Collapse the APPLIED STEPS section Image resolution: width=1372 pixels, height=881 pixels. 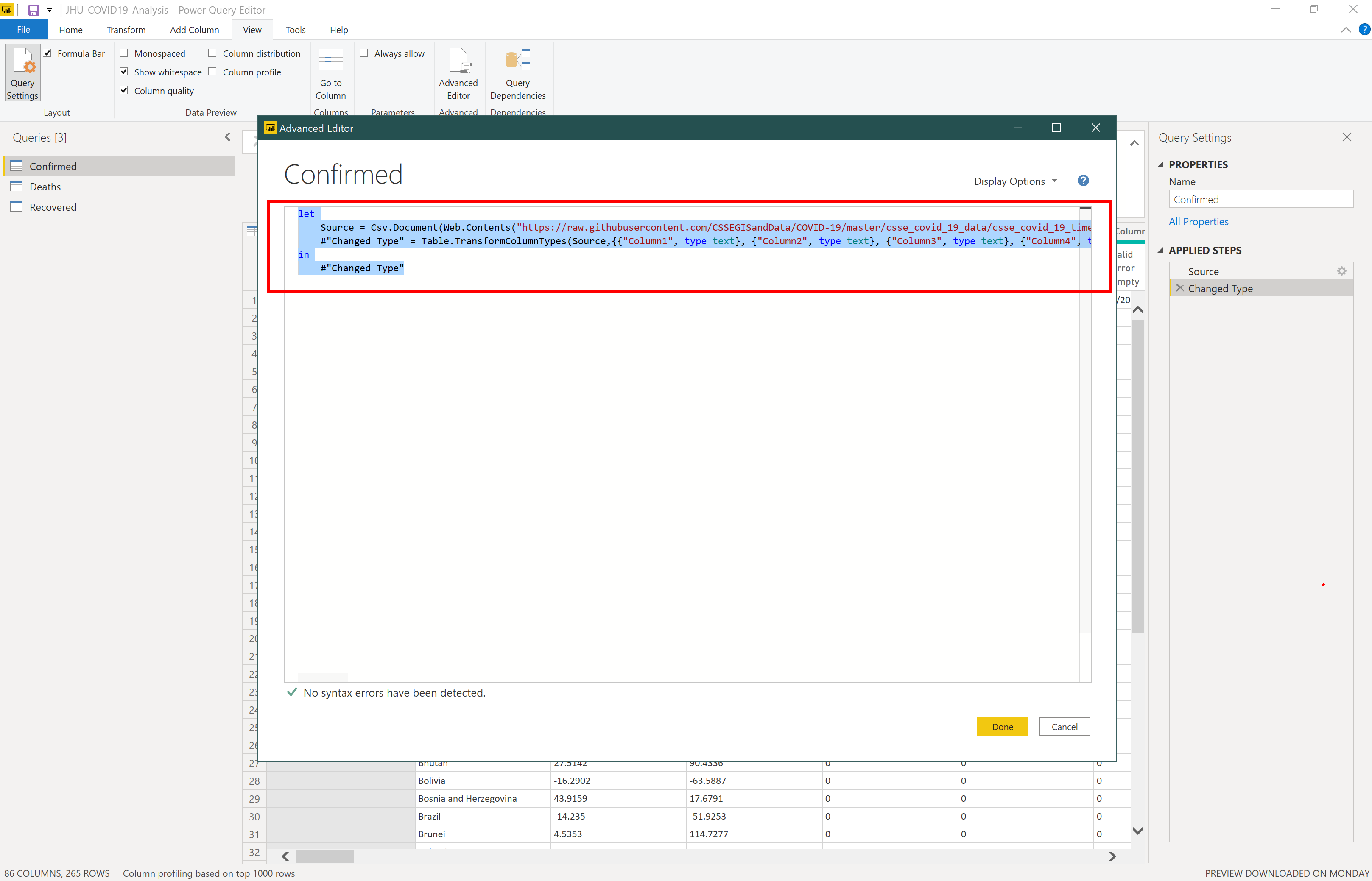(1161, 250)
